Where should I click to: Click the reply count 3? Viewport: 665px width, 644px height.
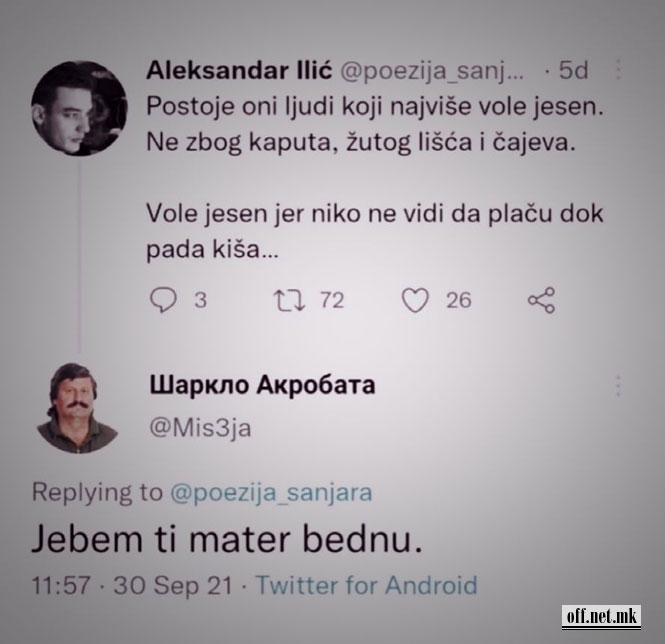(201, 300)
